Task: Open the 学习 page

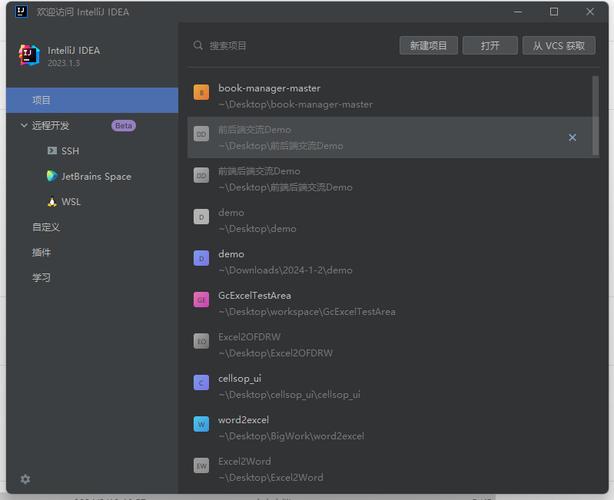Action: point(42,278)
